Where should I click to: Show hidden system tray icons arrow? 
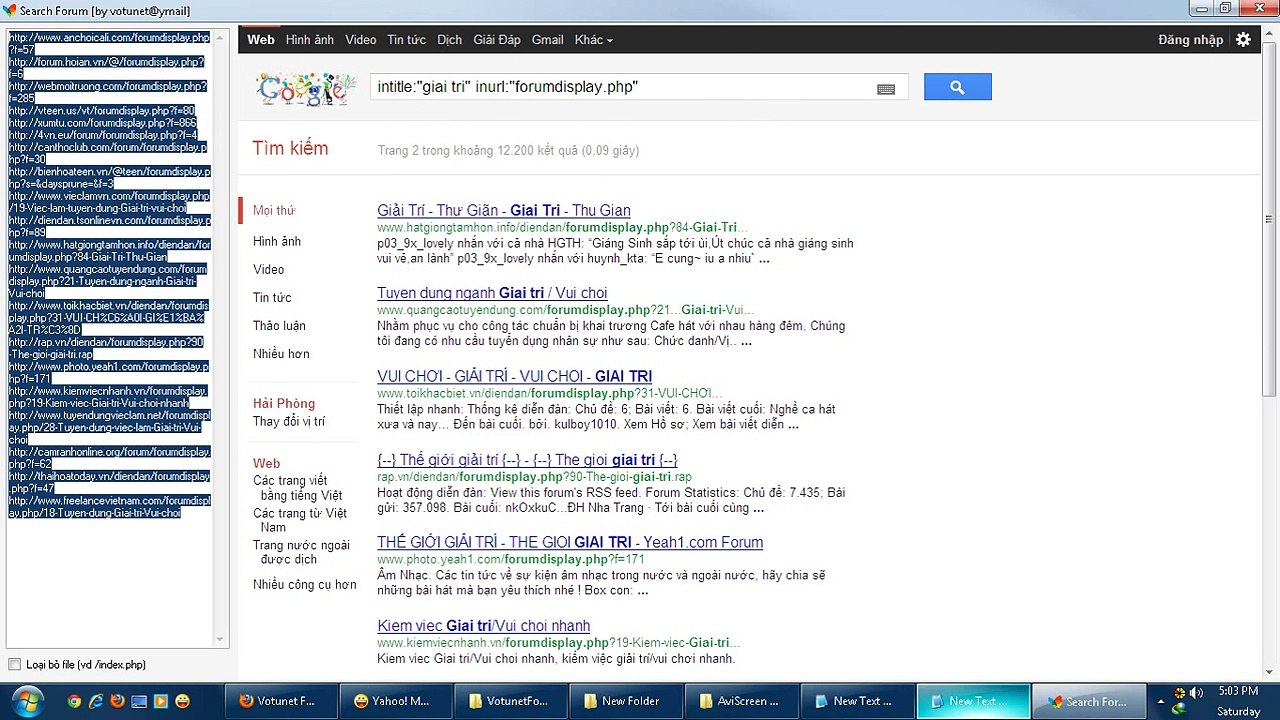click(1160, 701)
